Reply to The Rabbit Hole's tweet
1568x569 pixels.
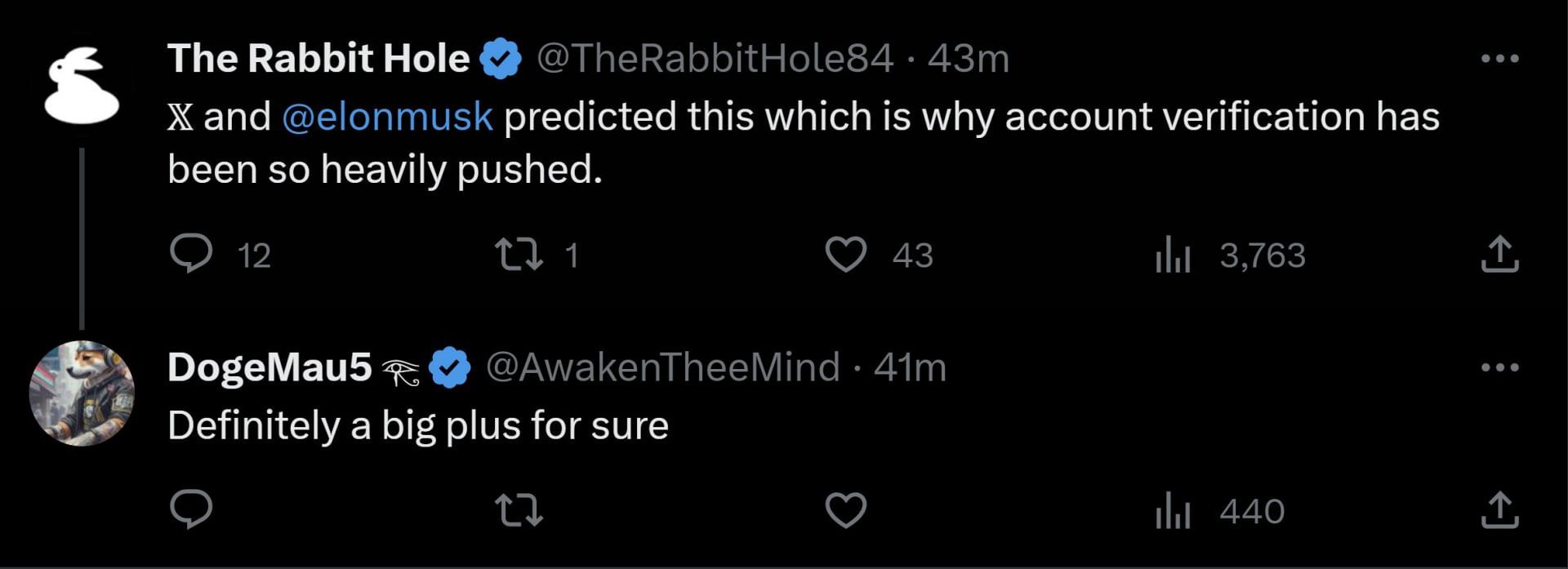(191, 254)
